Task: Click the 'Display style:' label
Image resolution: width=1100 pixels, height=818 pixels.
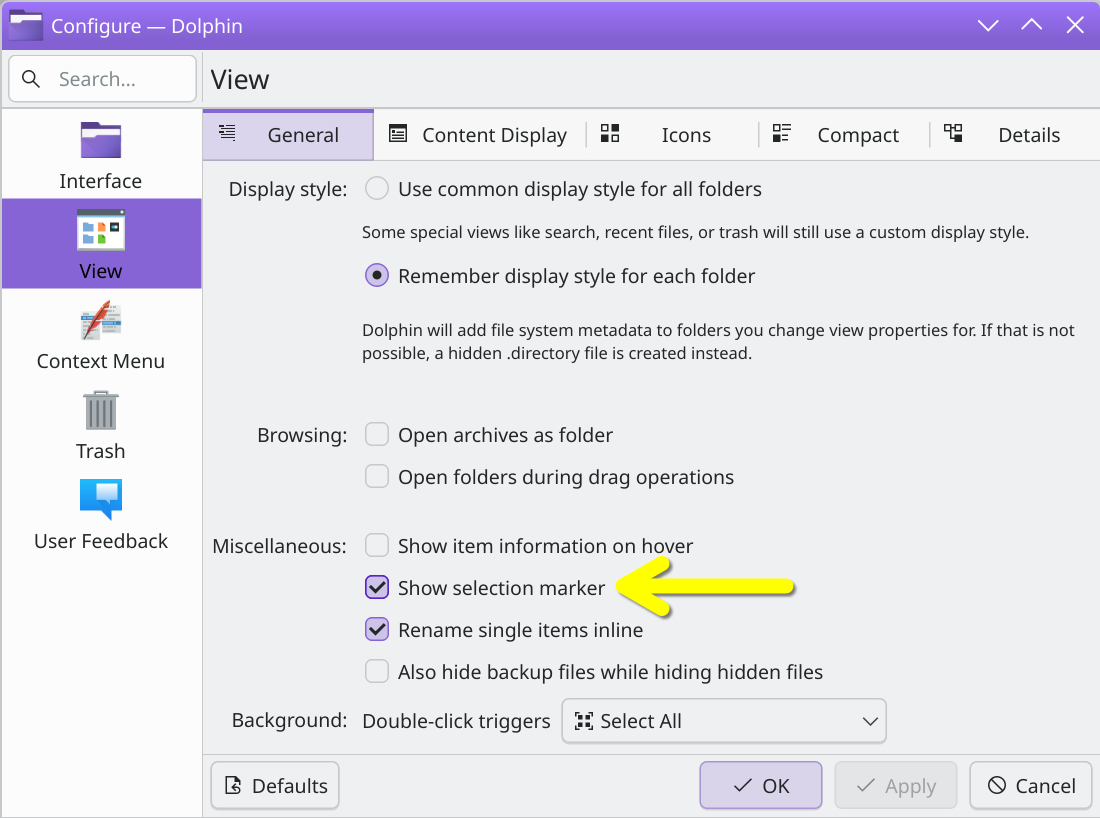Action: click(288, 189)
